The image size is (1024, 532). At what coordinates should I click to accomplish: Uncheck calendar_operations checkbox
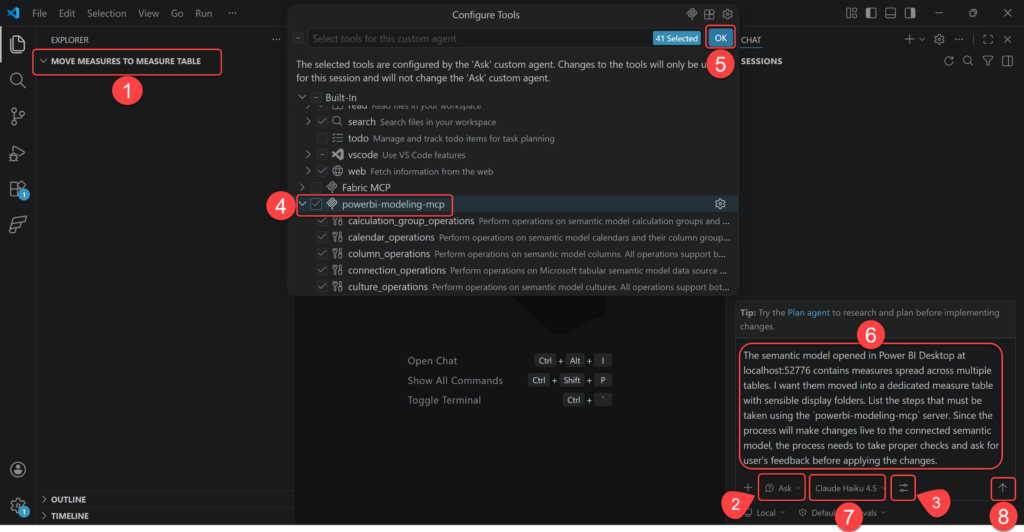click(x=322, y=237)
